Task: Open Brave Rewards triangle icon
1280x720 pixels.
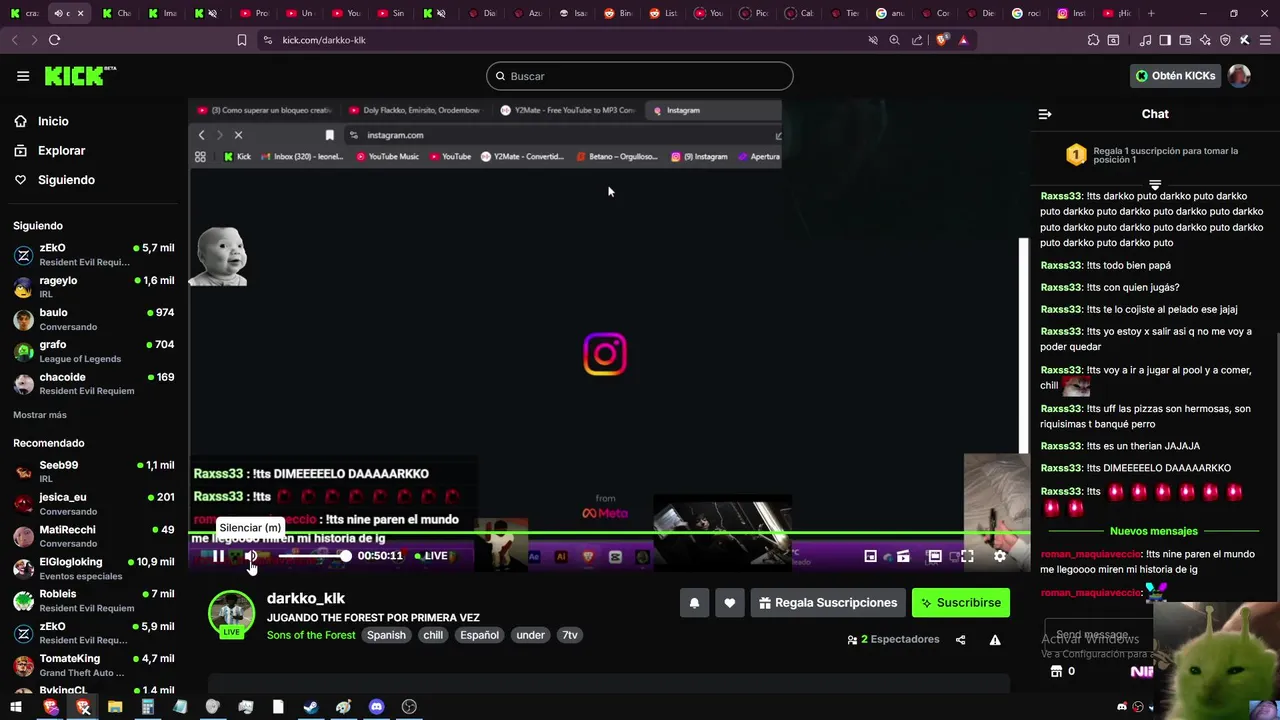Action: 963,40
